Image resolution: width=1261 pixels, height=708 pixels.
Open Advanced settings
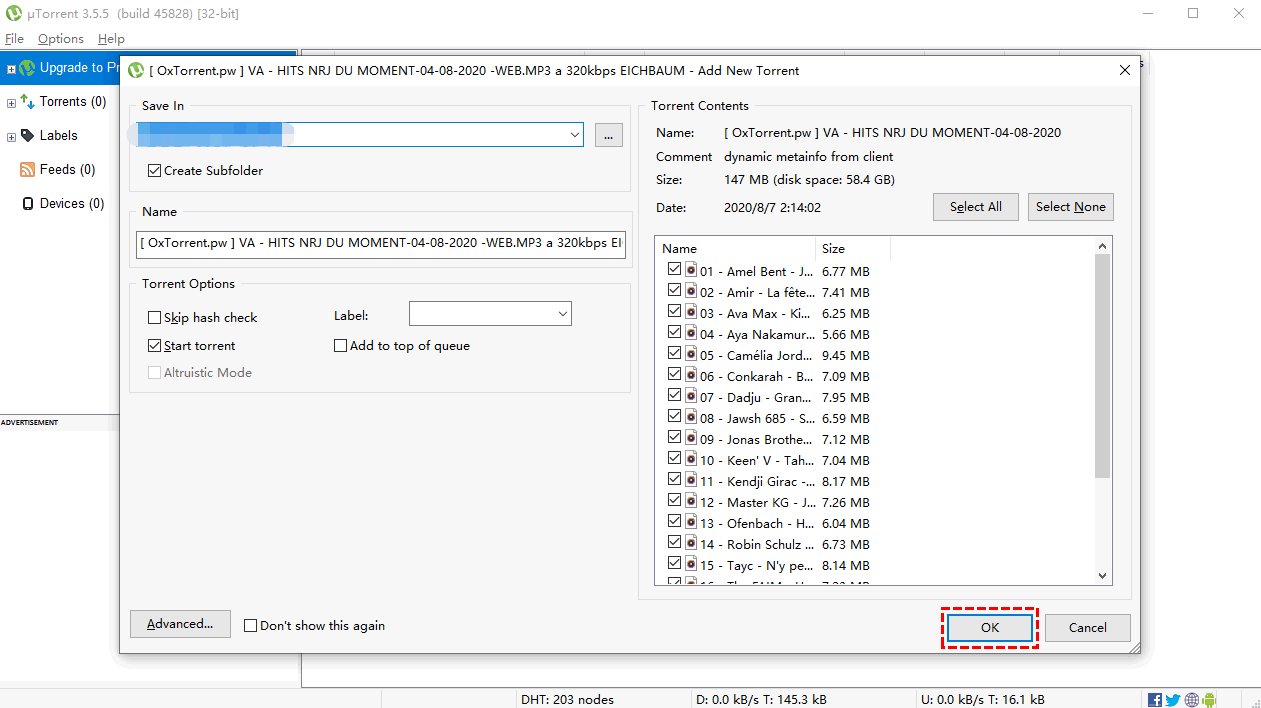[x=180, y=624]
